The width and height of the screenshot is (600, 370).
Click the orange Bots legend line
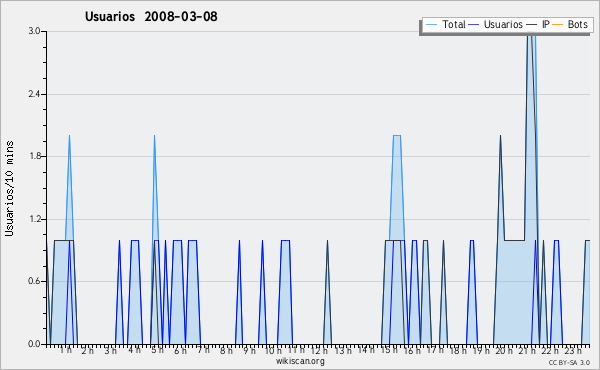558,25
